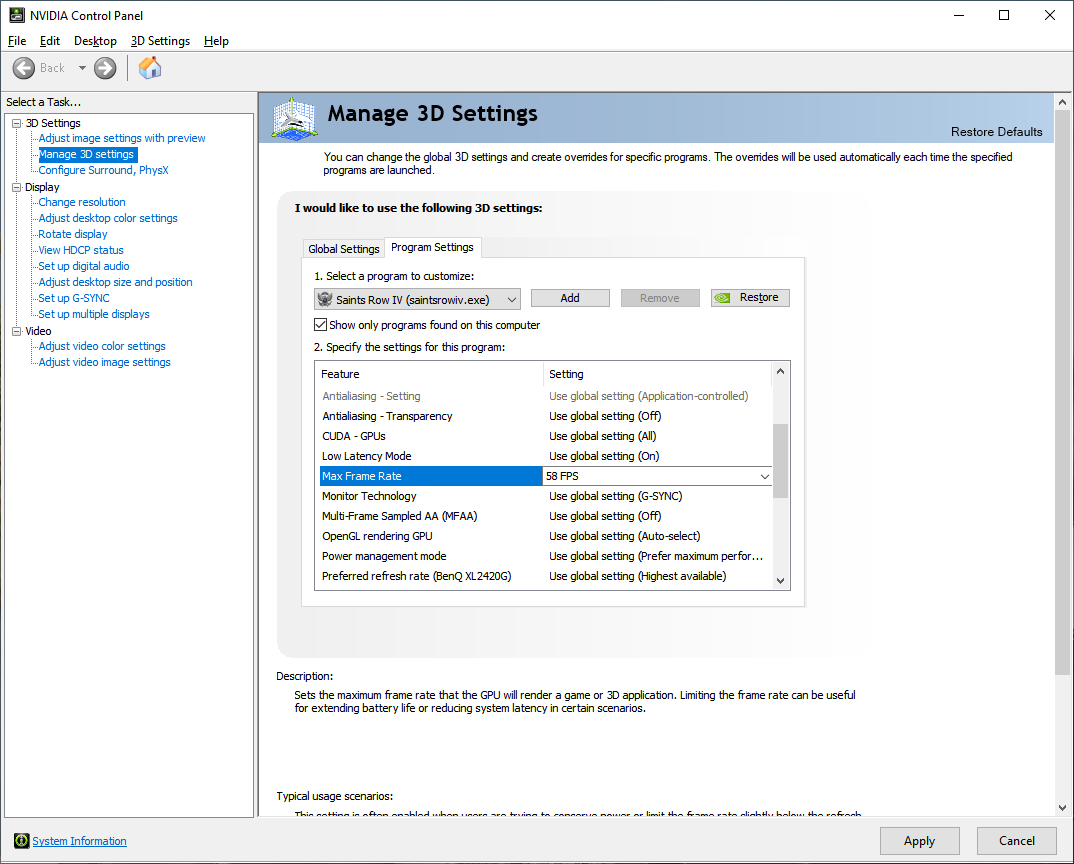Open the System Information link
Image resolution: width=1074 pixels, height=864 pixels.
pyautogui.click(x=79, y=841)
